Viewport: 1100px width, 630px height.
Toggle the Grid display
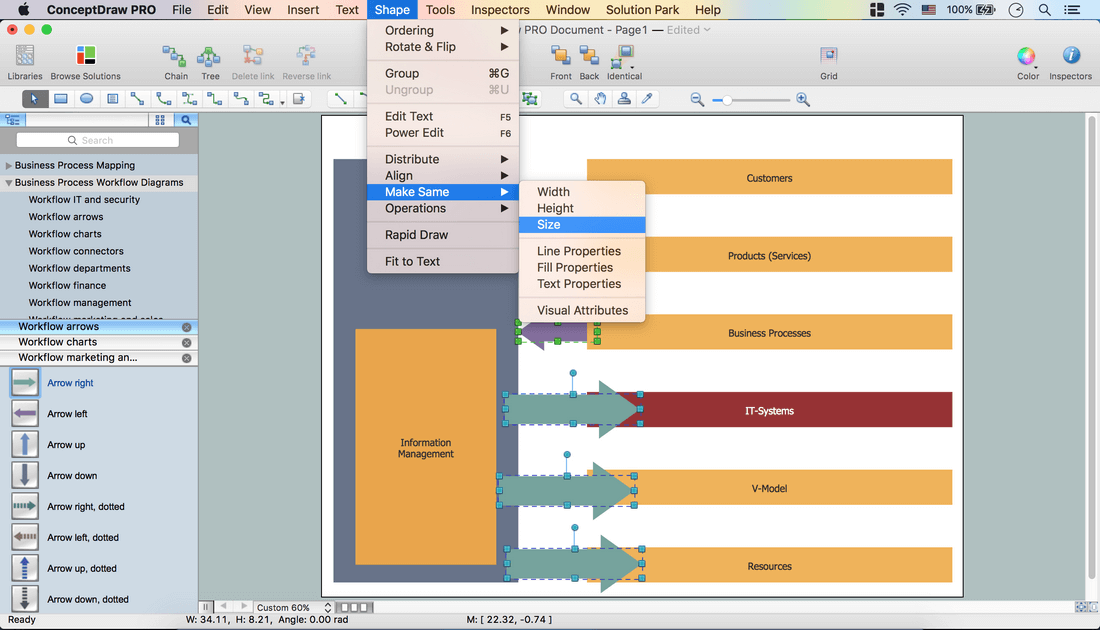pos(829,62)
